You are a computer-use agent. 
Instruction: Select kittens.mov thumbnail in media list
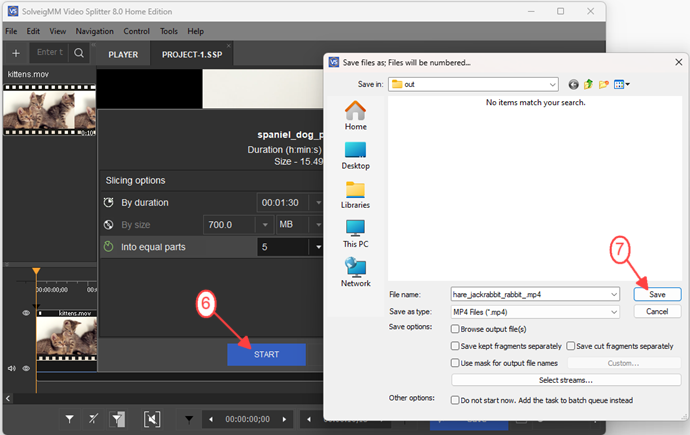pyautogui.click(x=49, y=110)
